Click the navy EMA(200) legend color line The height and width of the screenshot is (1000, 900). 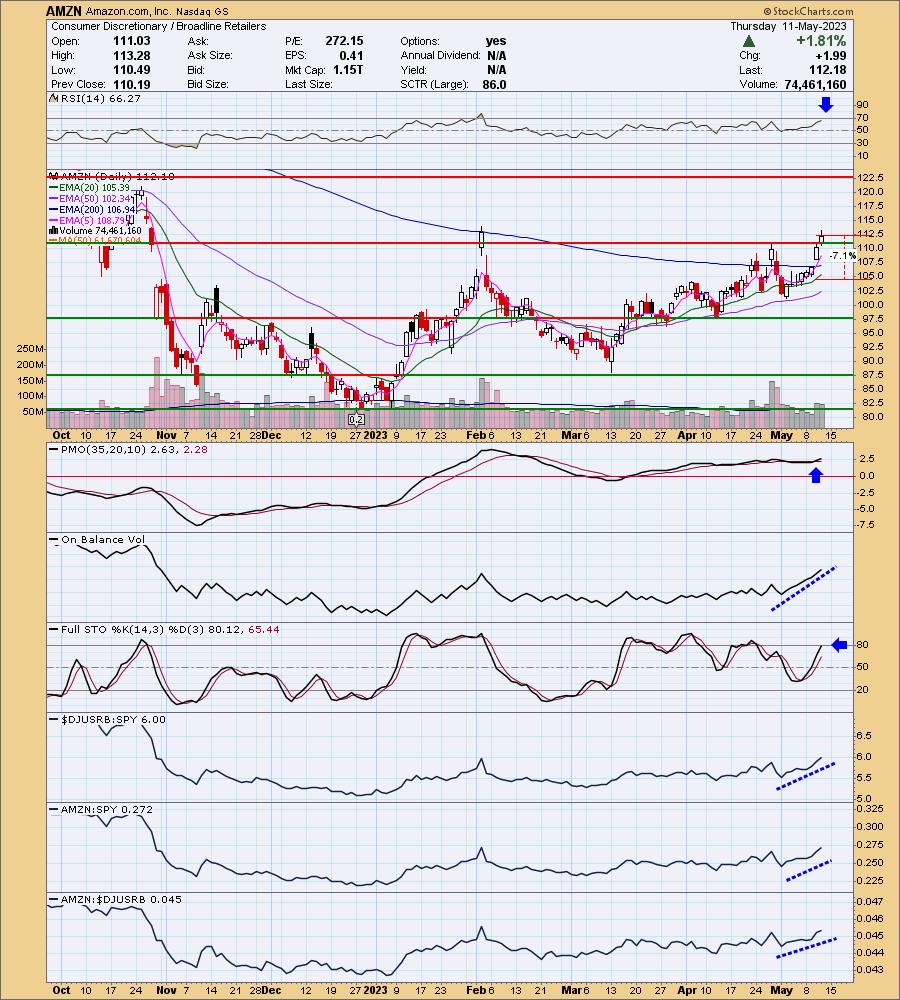pyautogui.click(x=54, y=209)
